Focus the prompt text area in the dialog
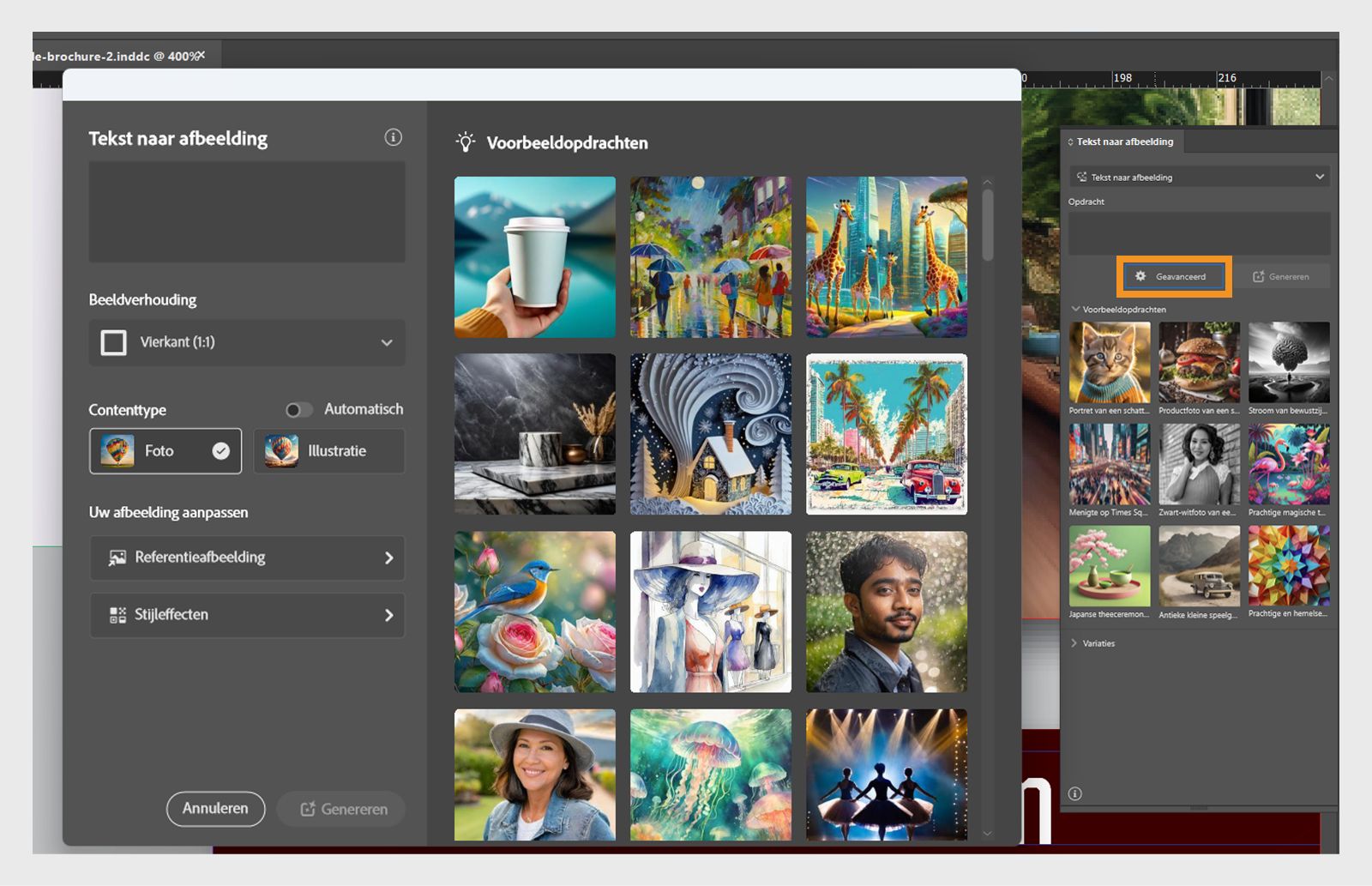Screen dimensions: 1372x886 pyautogui.click(x=247, y=212)
